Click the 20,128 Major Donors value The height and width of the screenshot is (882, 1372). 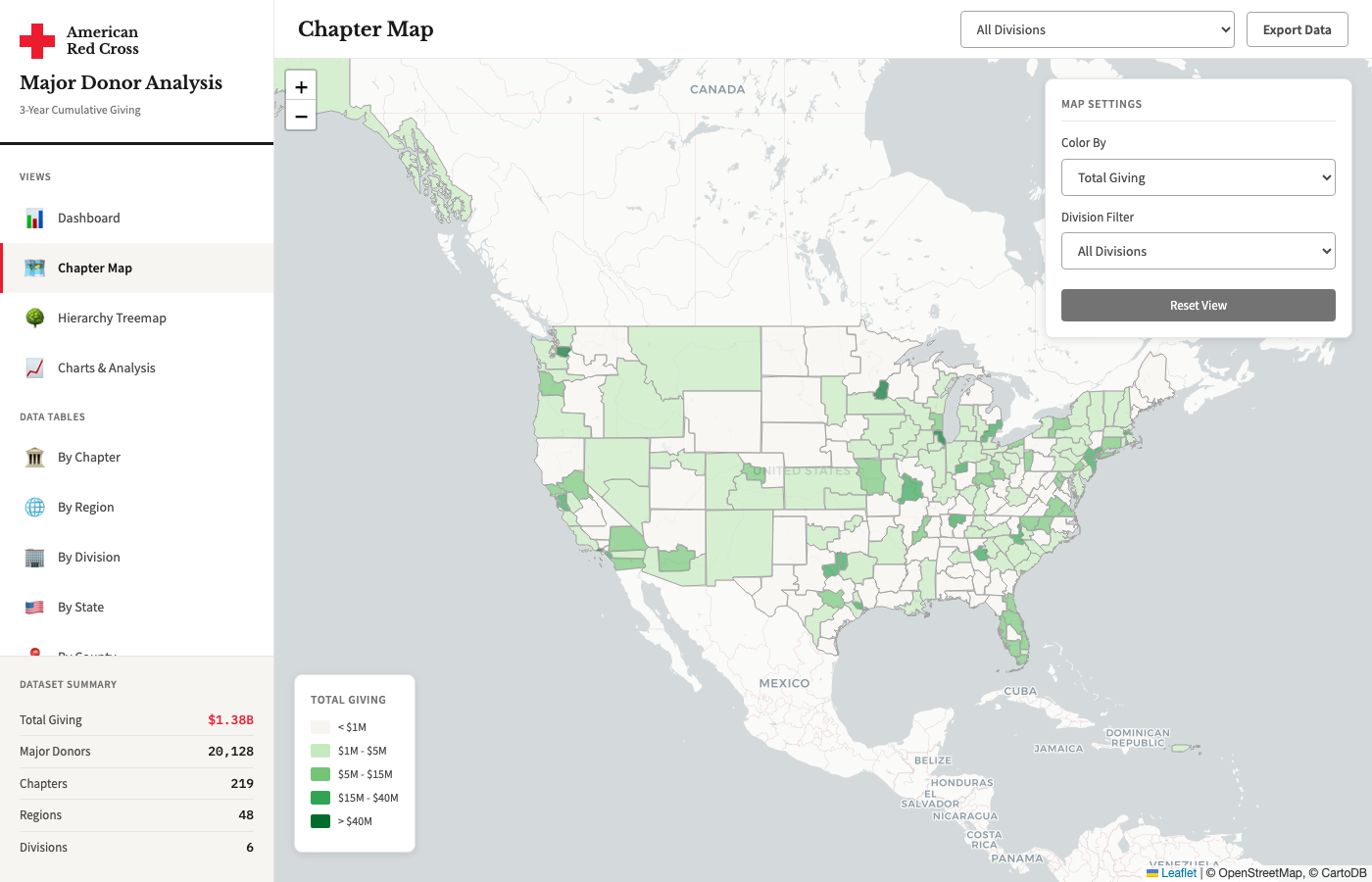(x=230, y=752)
